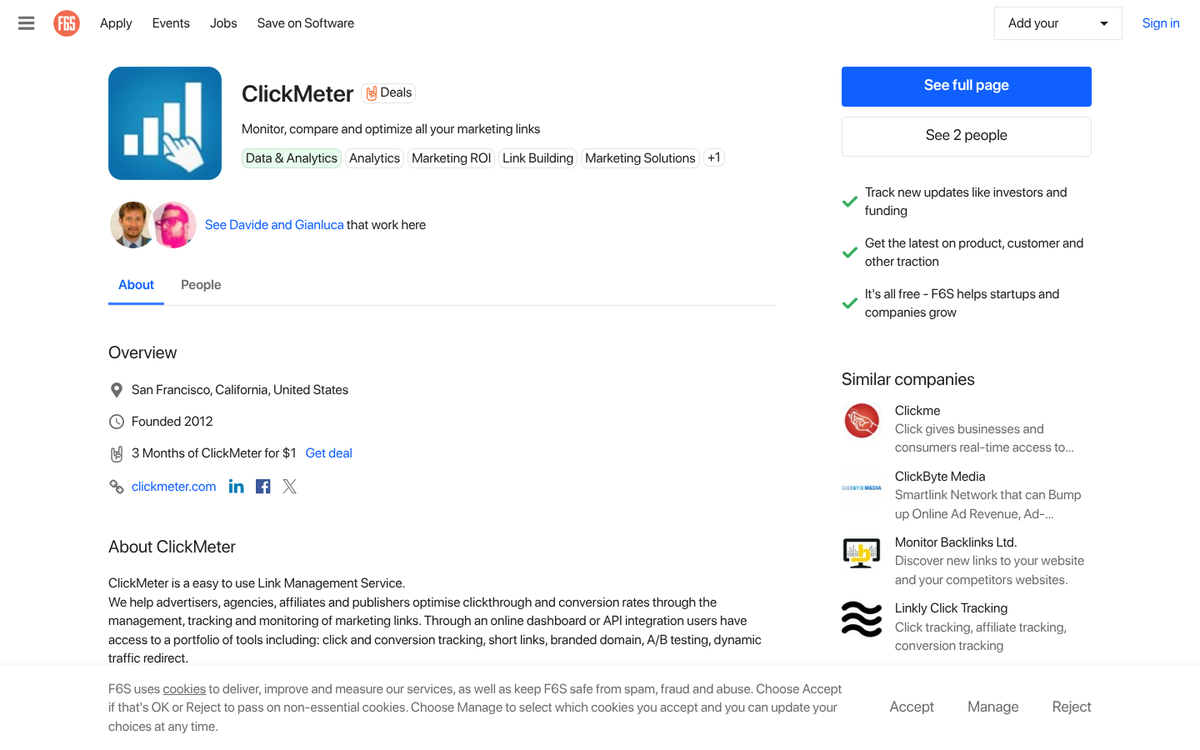
Task: Open ClickMeter's X (Twitter) icon
Action: pos(289,486)
